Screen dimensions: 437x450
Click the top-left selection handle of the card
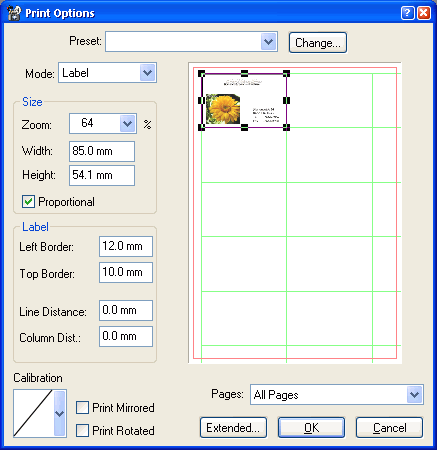202,73
